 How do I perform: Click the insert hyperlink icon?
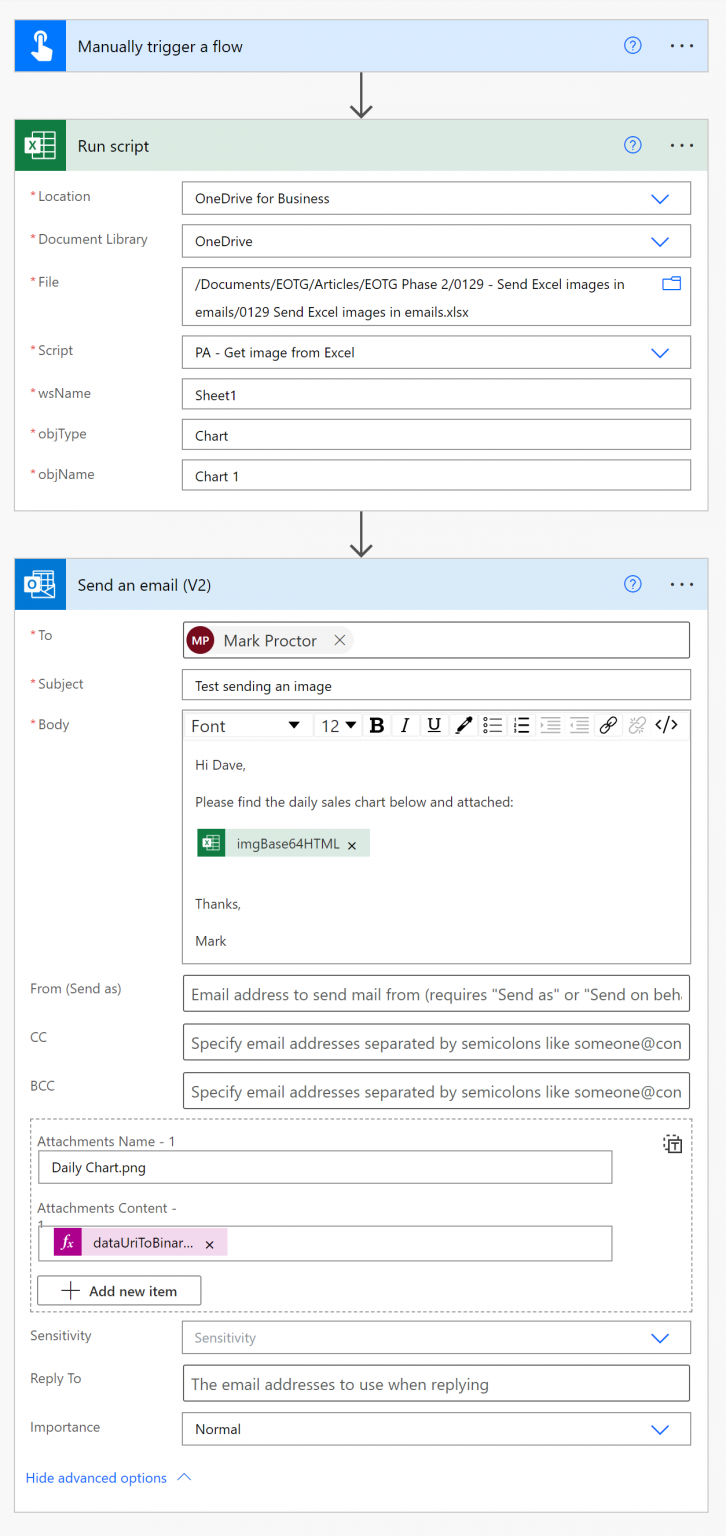coord(608,726)
